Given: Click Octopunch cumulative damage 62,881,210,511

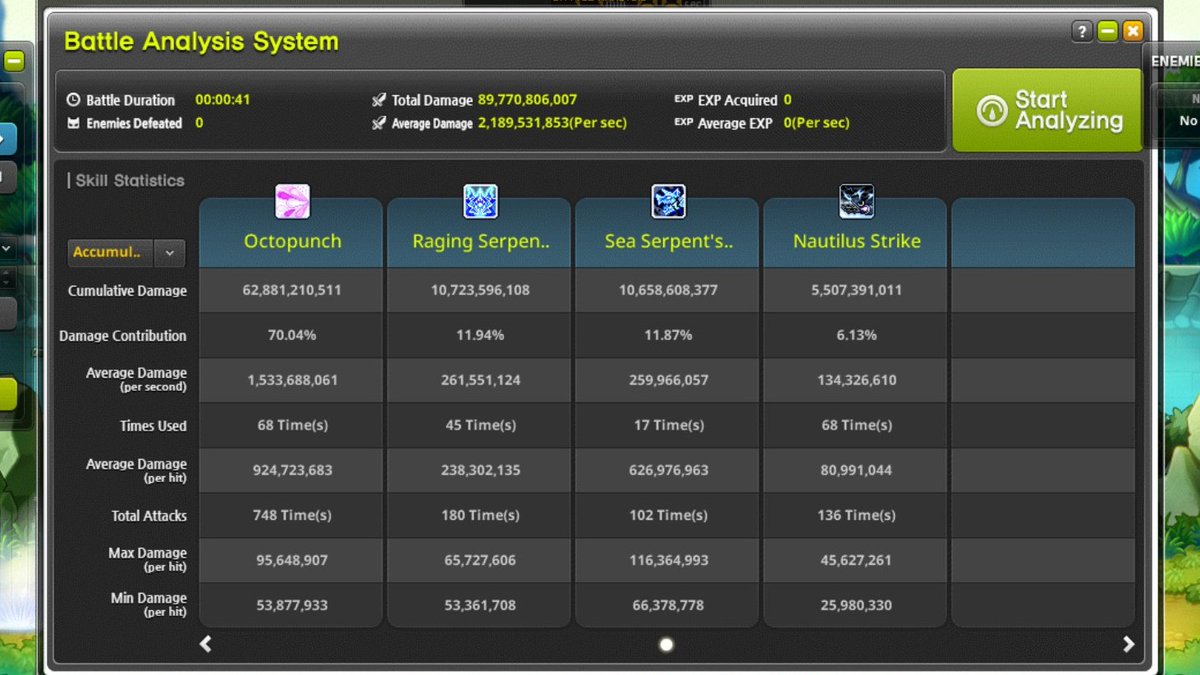Looking at the screenshot, I should (x=291, y=290).
